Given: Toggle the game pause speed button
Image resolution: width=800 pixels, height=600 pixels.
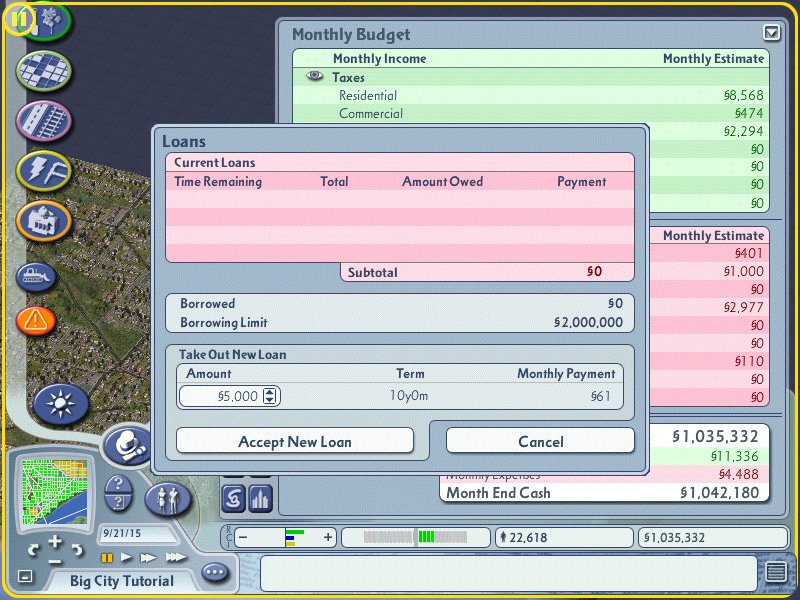Looking at the screenshot, I should tap(106, 557).
